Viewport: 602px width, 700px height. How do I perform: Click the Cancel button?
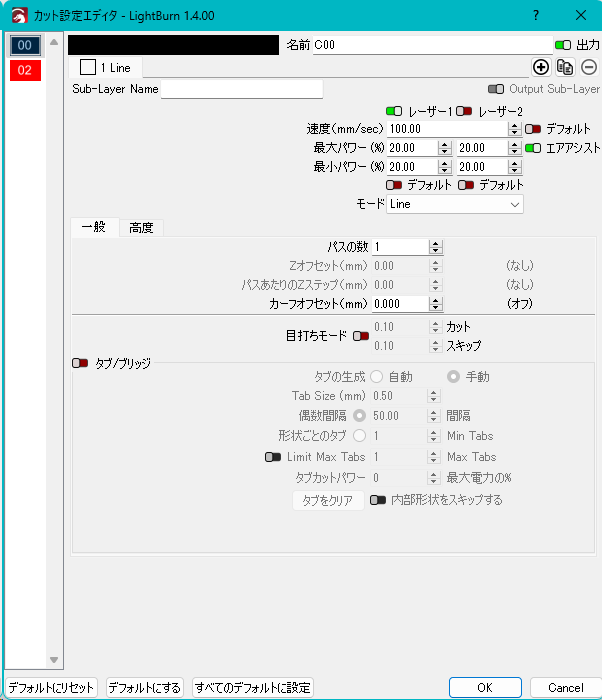tap(565, 688)
